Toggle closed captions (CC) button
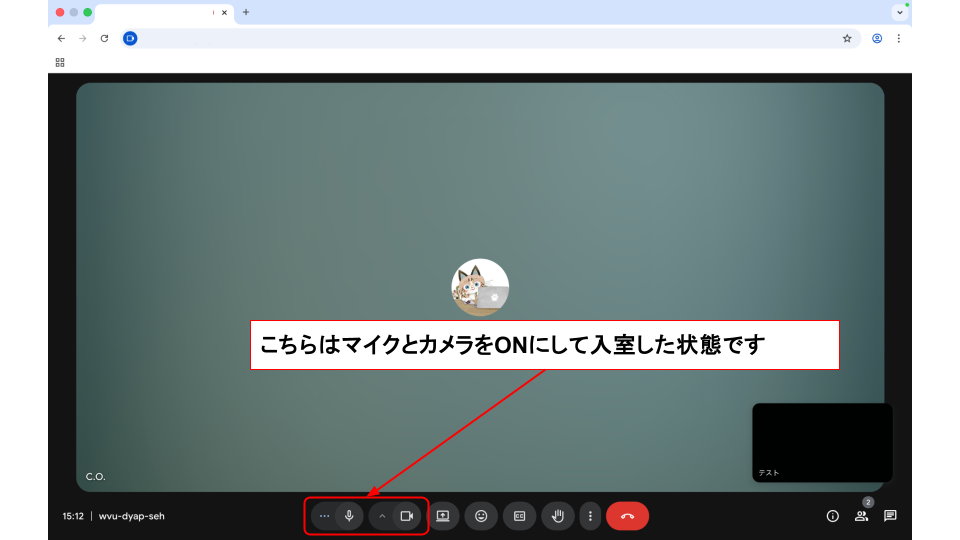This screenshot has height=540, width=960. 519,516
